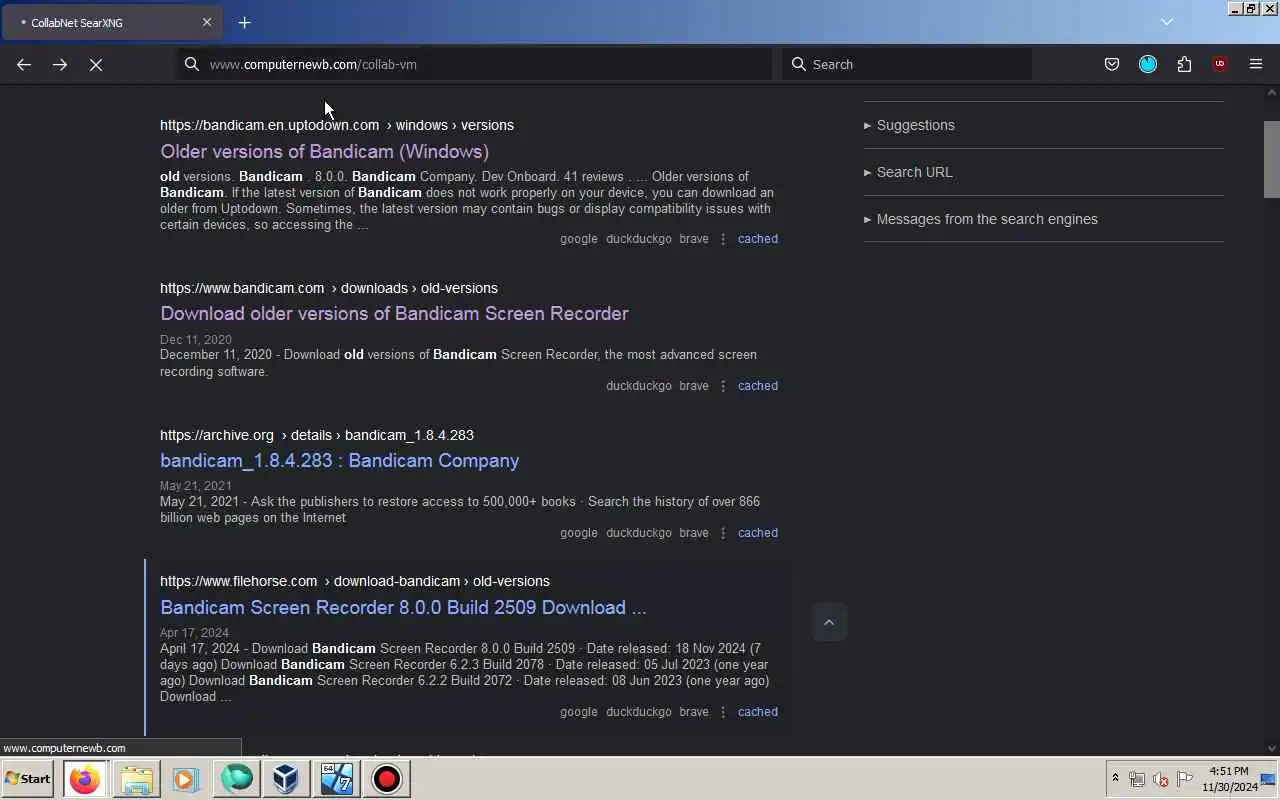Click the green globe browser taskbar icon
The height and width of the screenshot is (800, 1280).
[x=237, y=779]
